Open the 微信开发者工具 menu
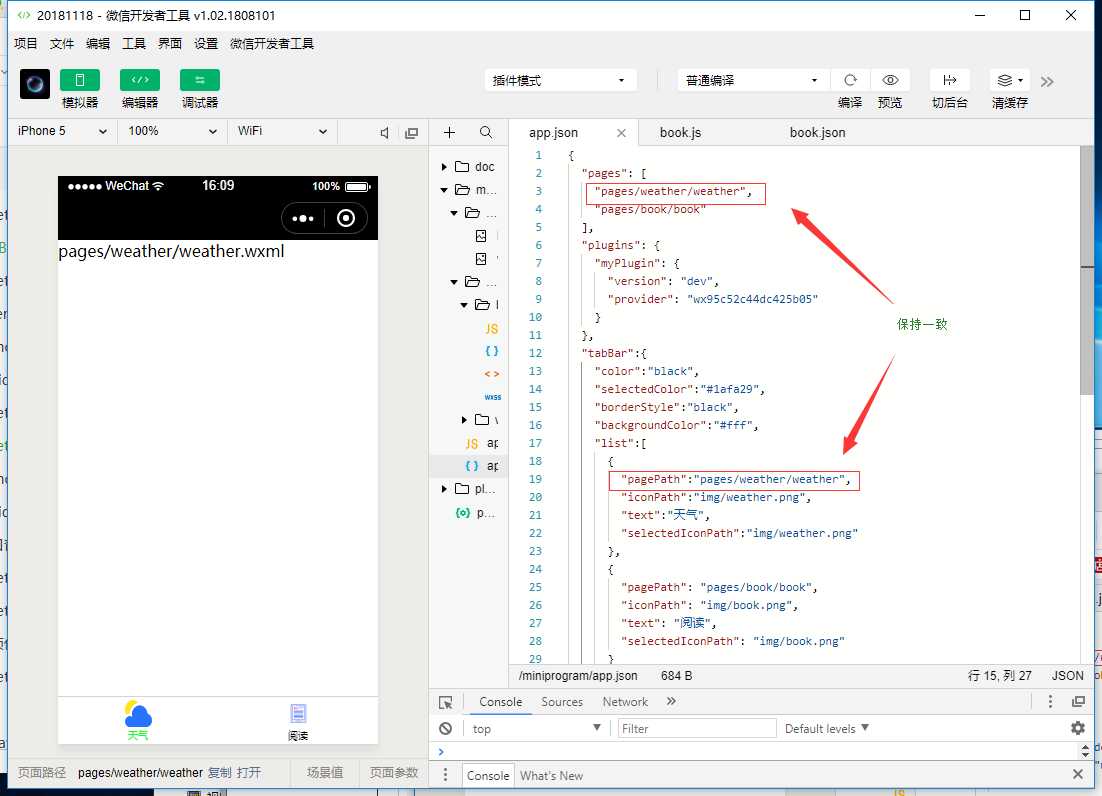This screenshot has height=796, width=1102. click(x=272, y=44)
